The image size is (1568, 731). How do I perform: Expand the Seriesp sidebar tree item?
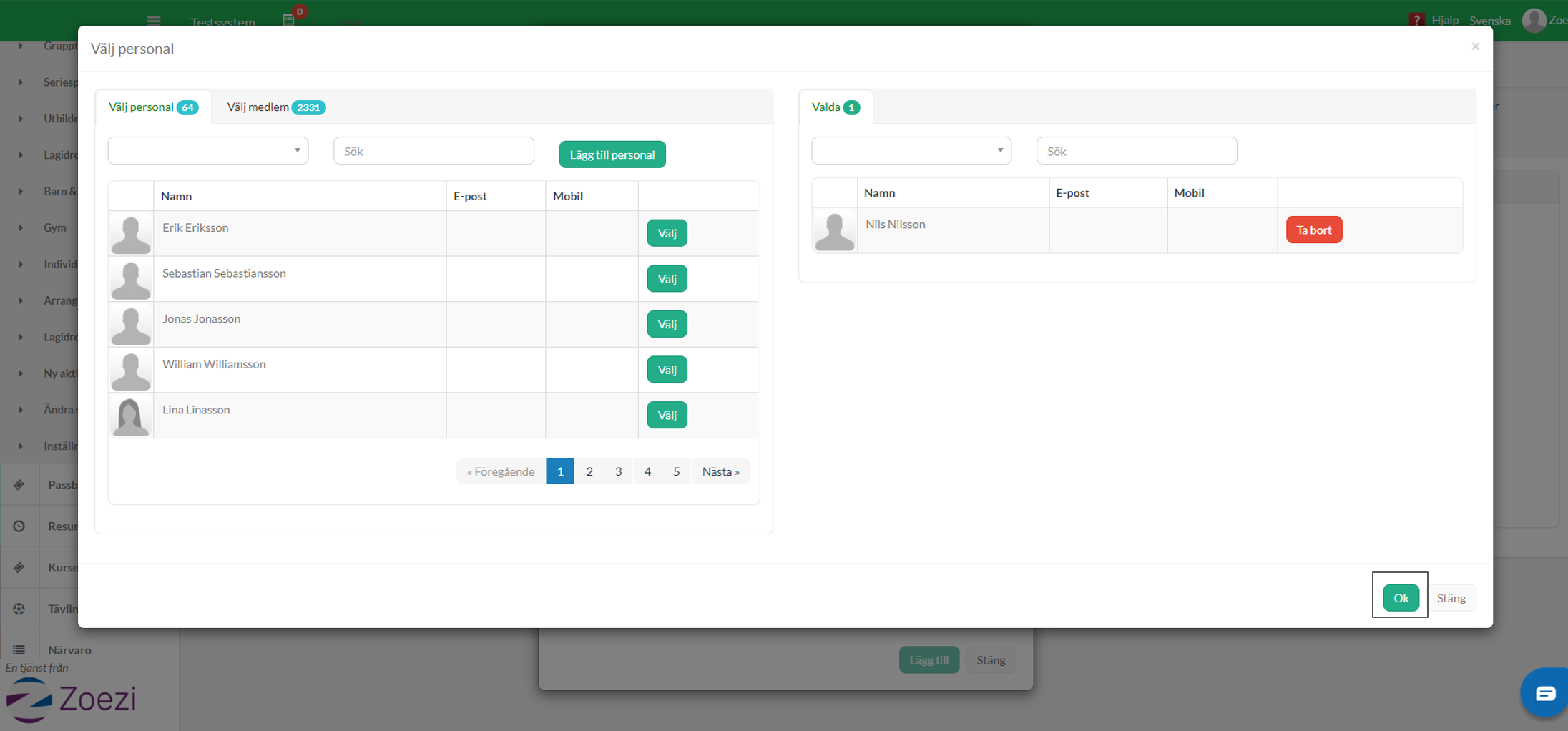click(x=21, y=82)
